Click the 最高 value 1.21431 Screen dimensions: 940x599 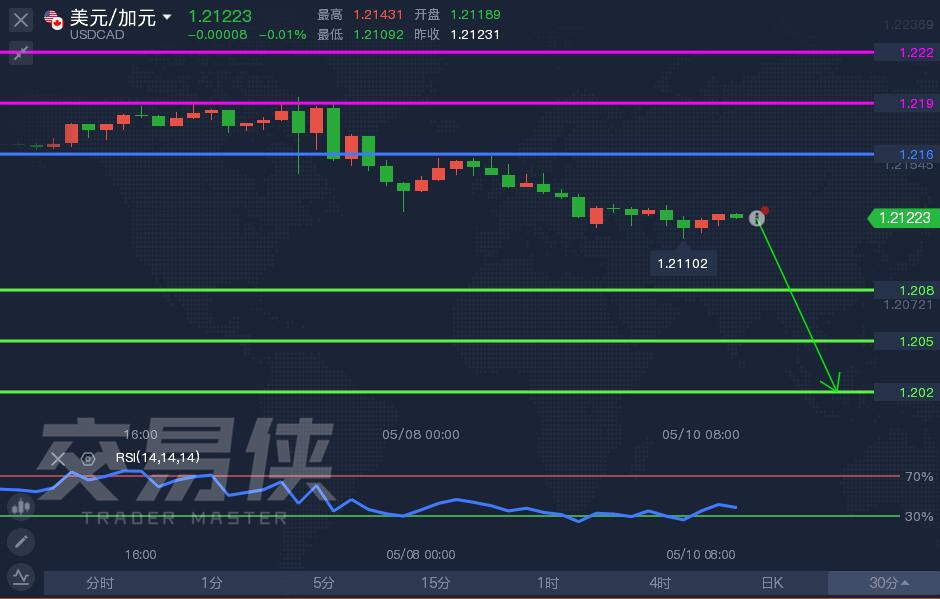[378, 14]
